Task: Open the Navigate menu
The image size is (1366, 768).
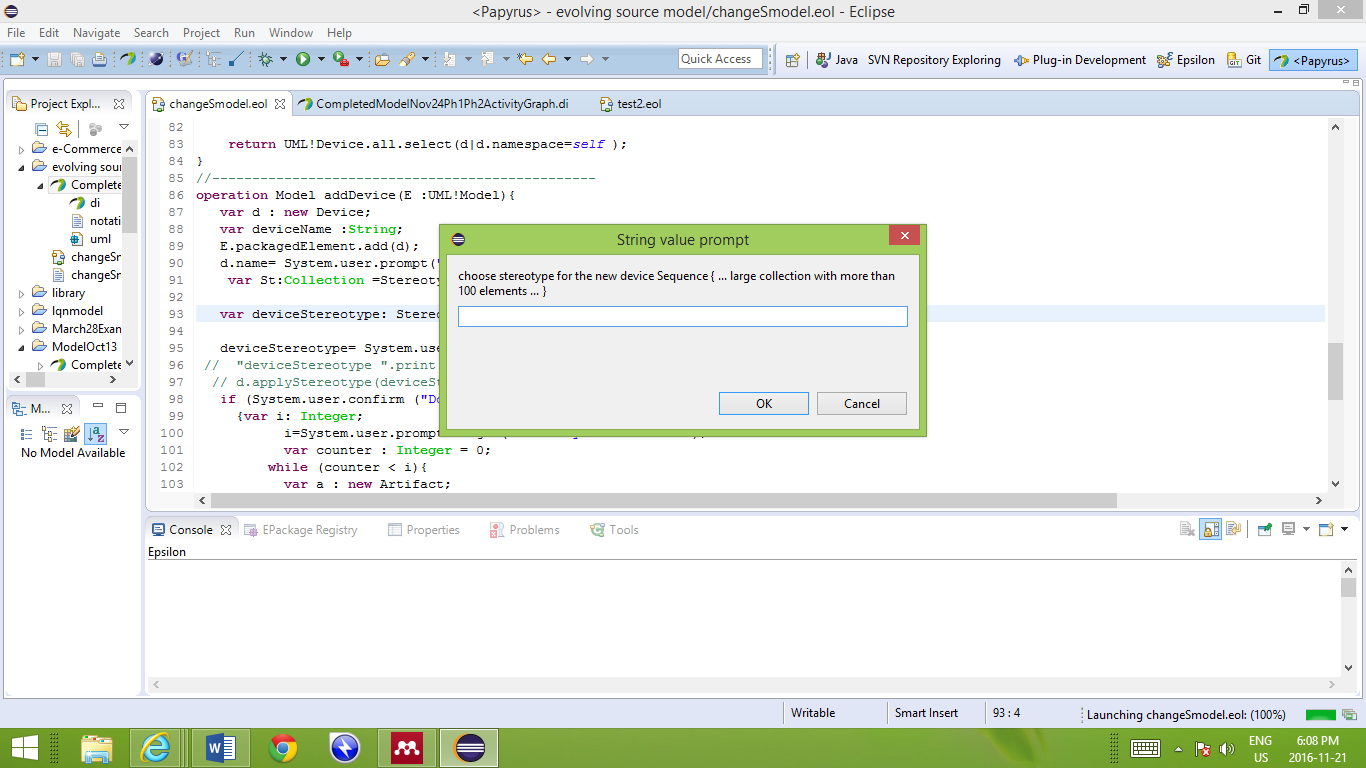Action: coord(96,33)
